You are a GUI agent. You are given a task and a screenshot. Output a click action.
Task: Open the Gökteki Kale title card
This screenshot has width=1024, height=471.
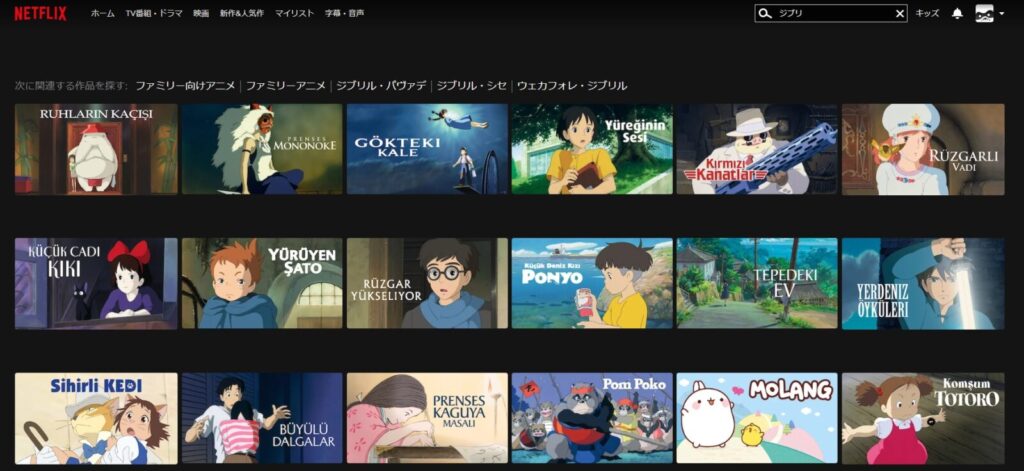(427, 149)
